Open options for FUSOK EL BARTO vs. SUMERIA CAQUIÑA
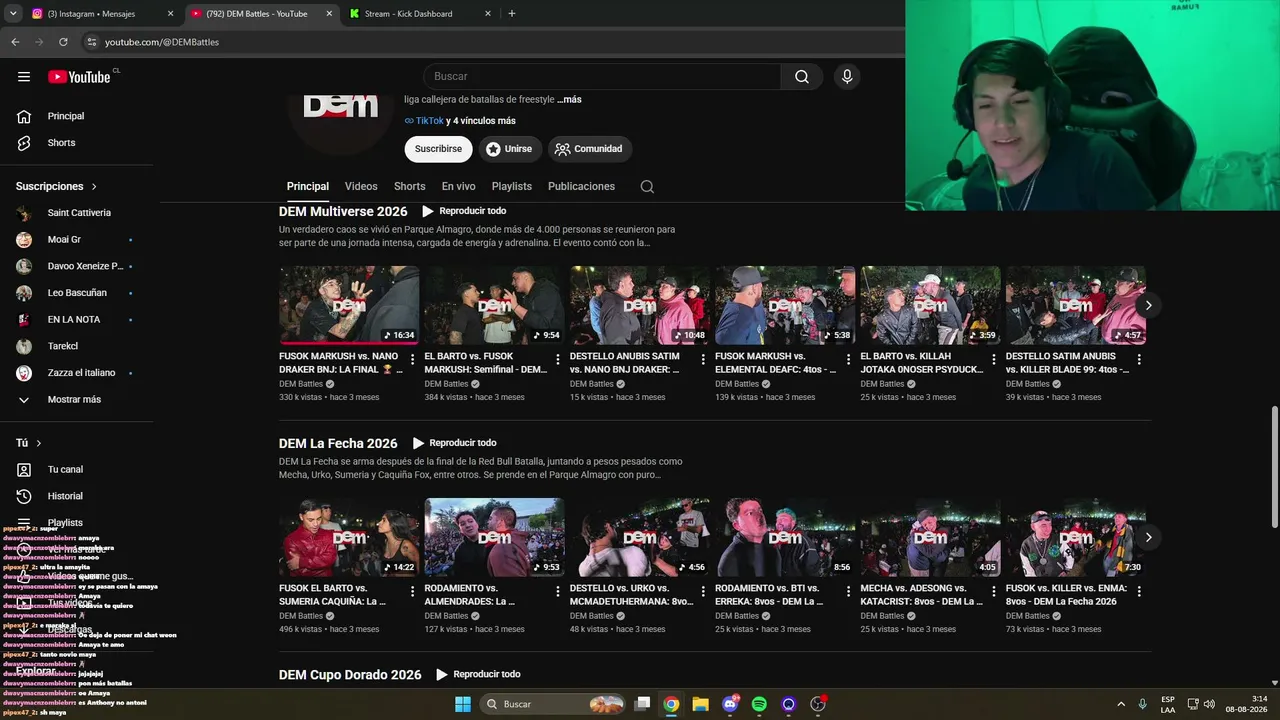1280x720 pixels. click(x=412, y=592)
